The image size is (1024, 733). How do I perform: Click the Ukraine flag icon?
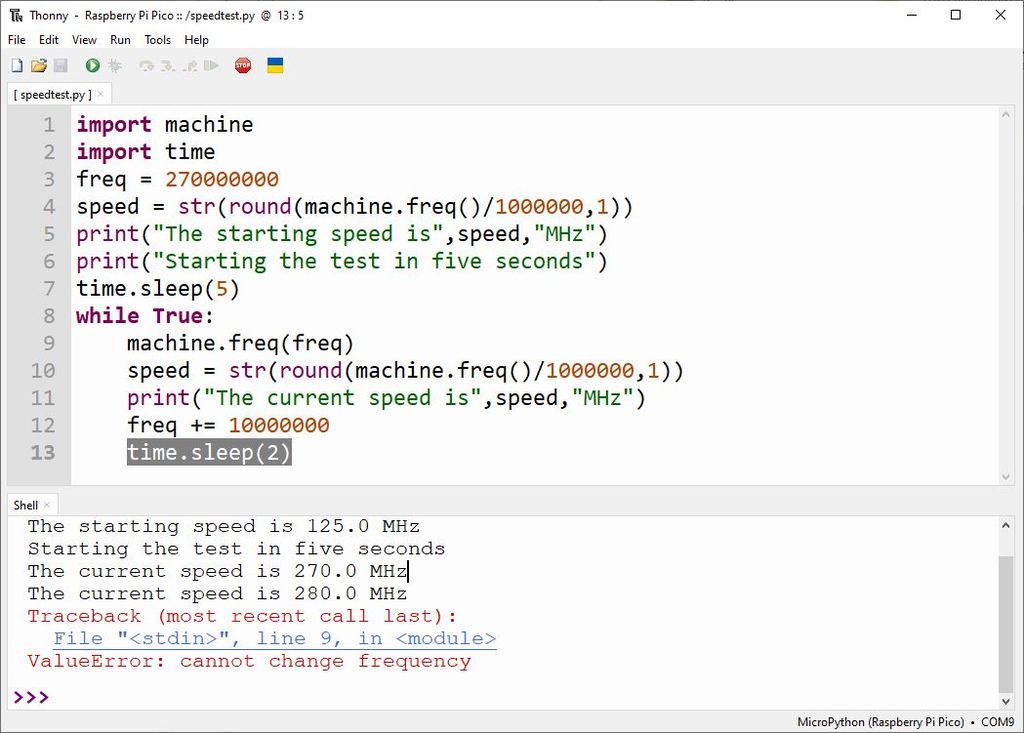[x=275, y=65]
